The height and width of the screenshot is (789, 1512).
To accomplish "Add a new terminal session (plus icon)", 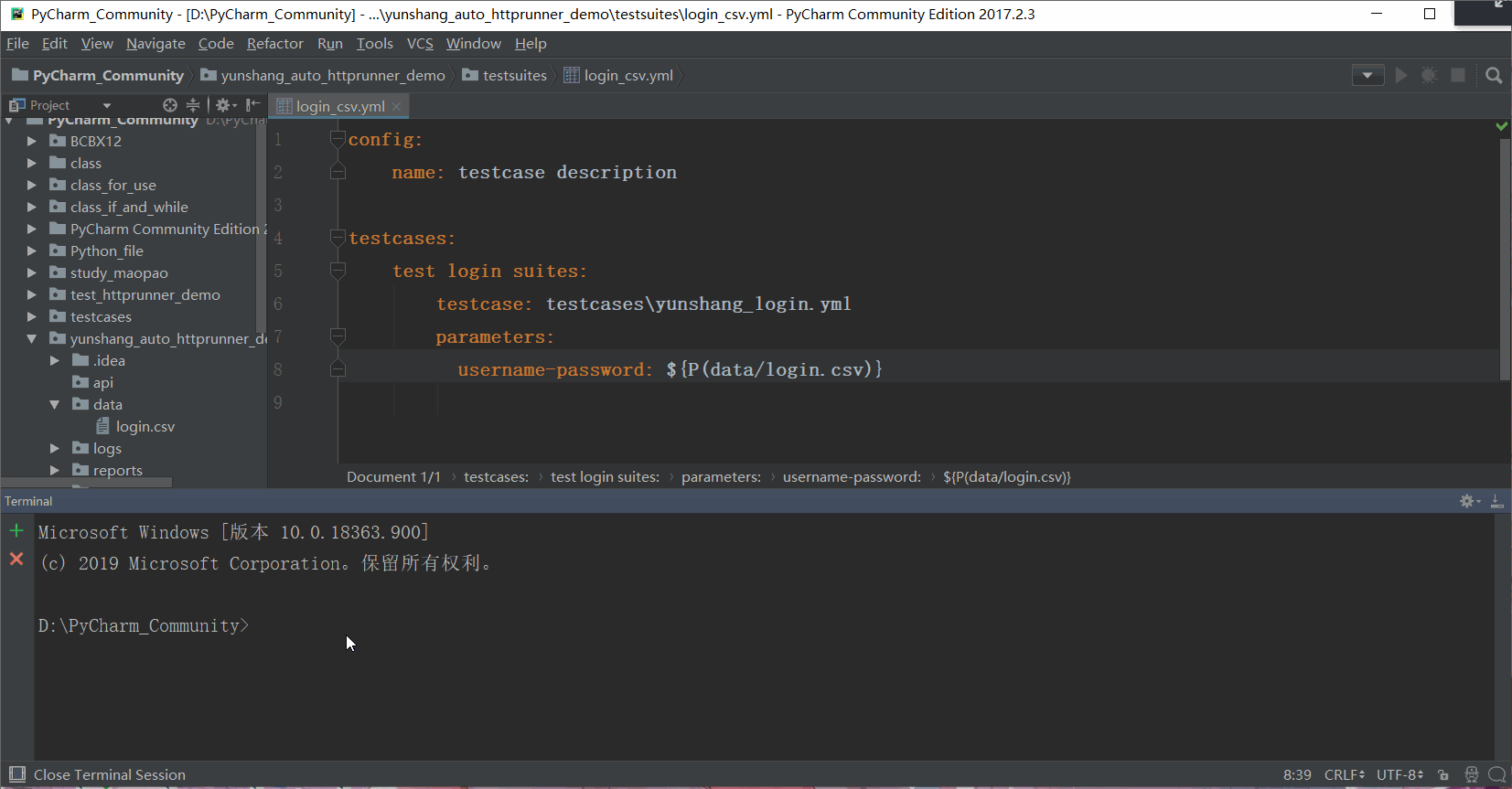I will point(16,530).
